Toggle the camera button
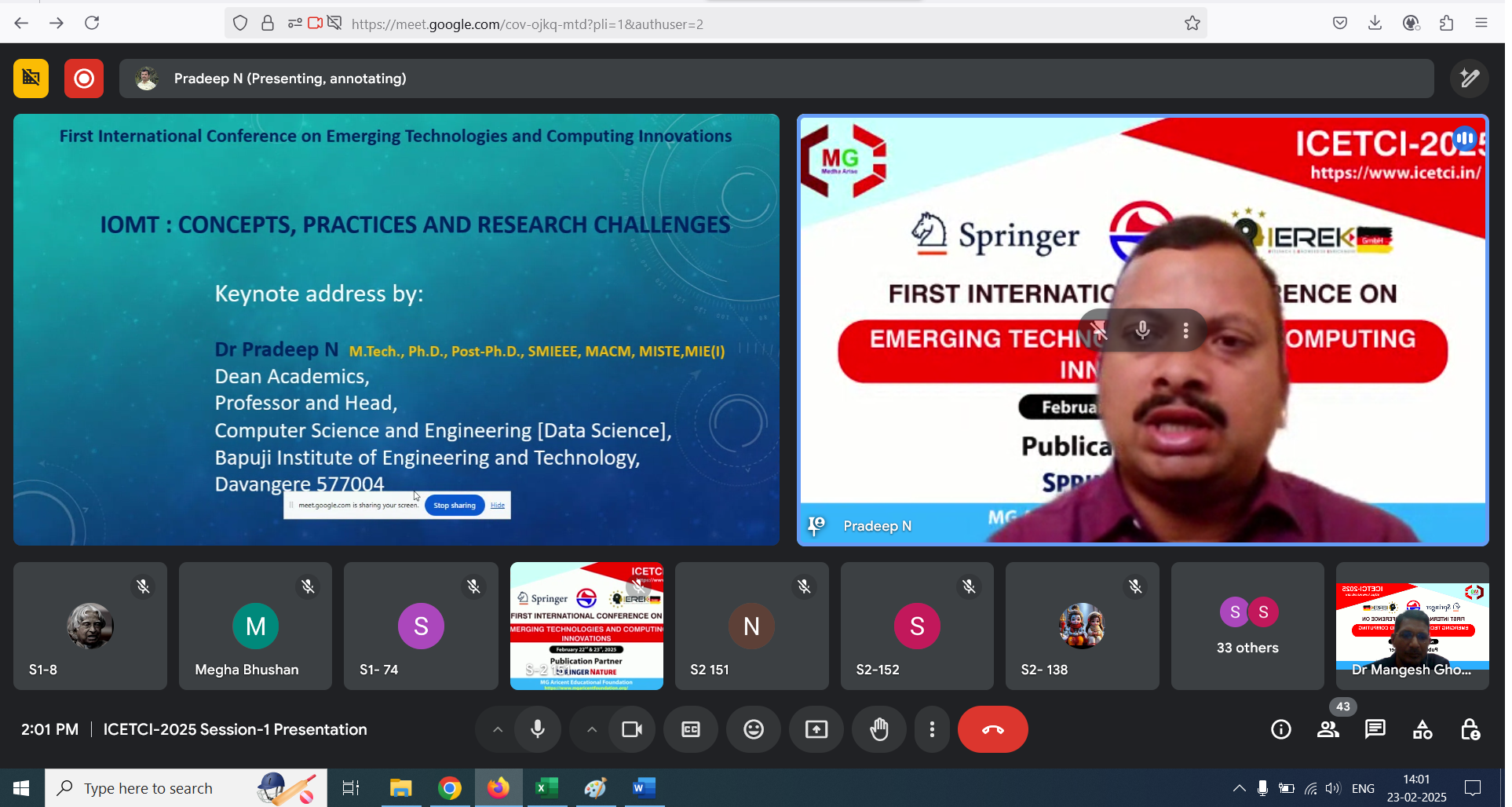Viewport: 1512px width, 807px height. [x=632, y=729]
